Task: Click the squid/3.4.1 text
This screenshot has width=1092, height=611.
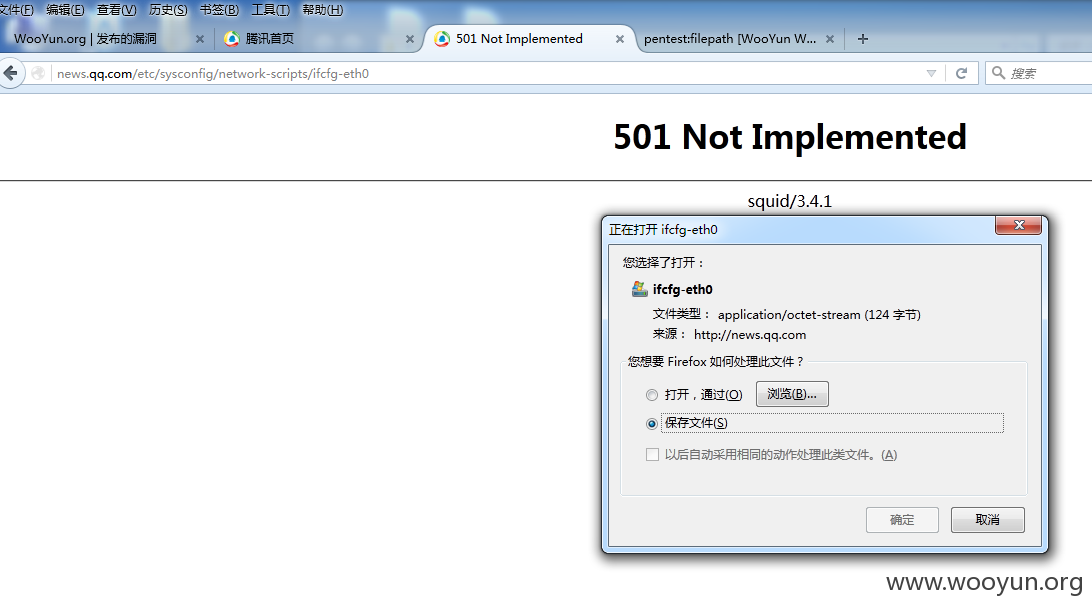Action: pos(790,201)
